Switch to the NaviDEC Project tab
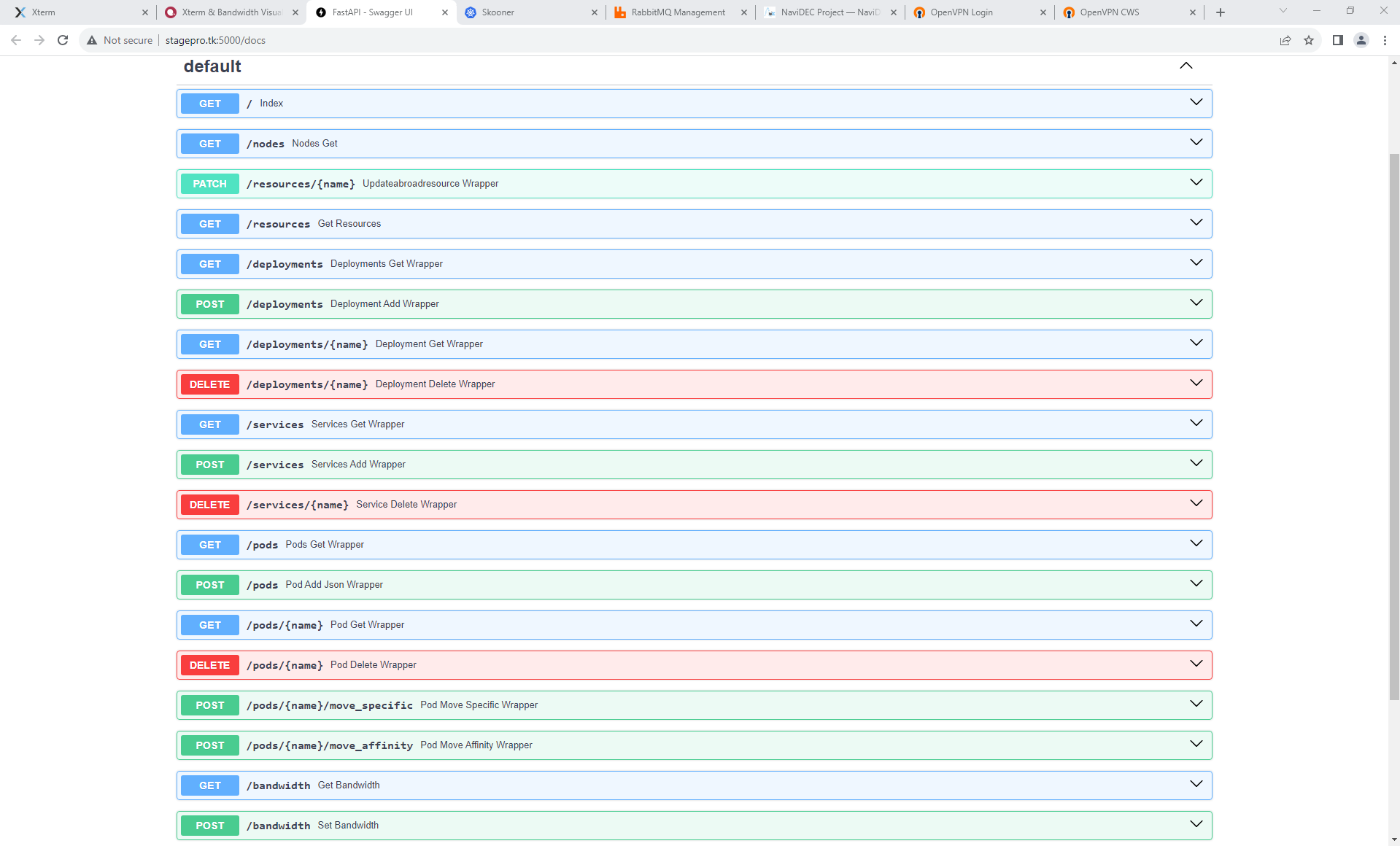The image size is (1400, 846). click(830, 12)
